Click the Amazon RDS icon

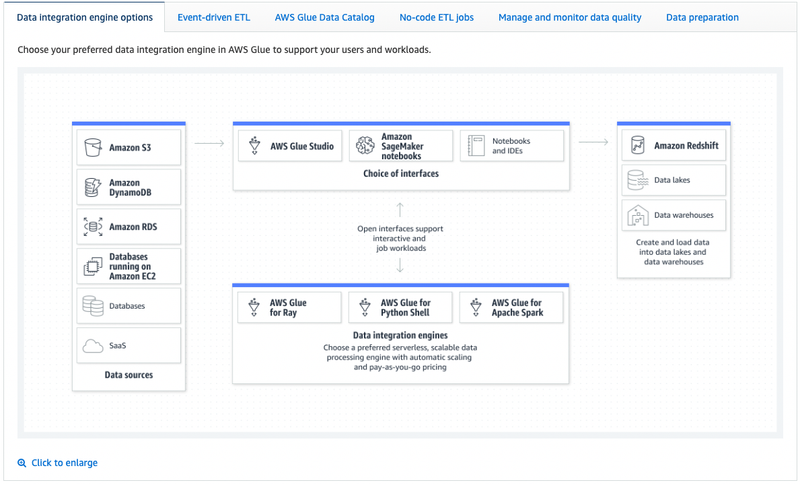click(x=92, y=226)
